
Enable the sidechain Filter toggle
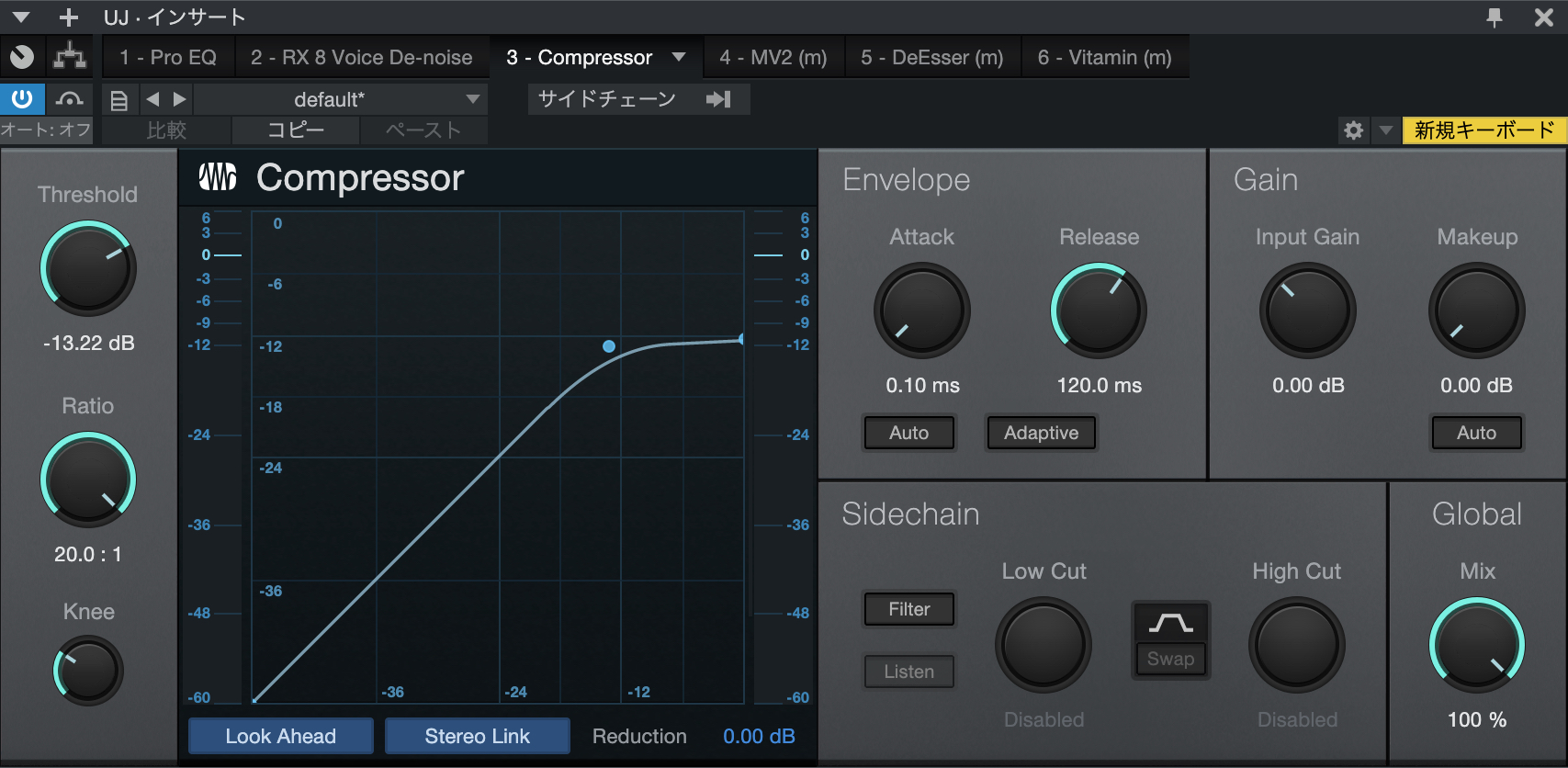point(908,609)
